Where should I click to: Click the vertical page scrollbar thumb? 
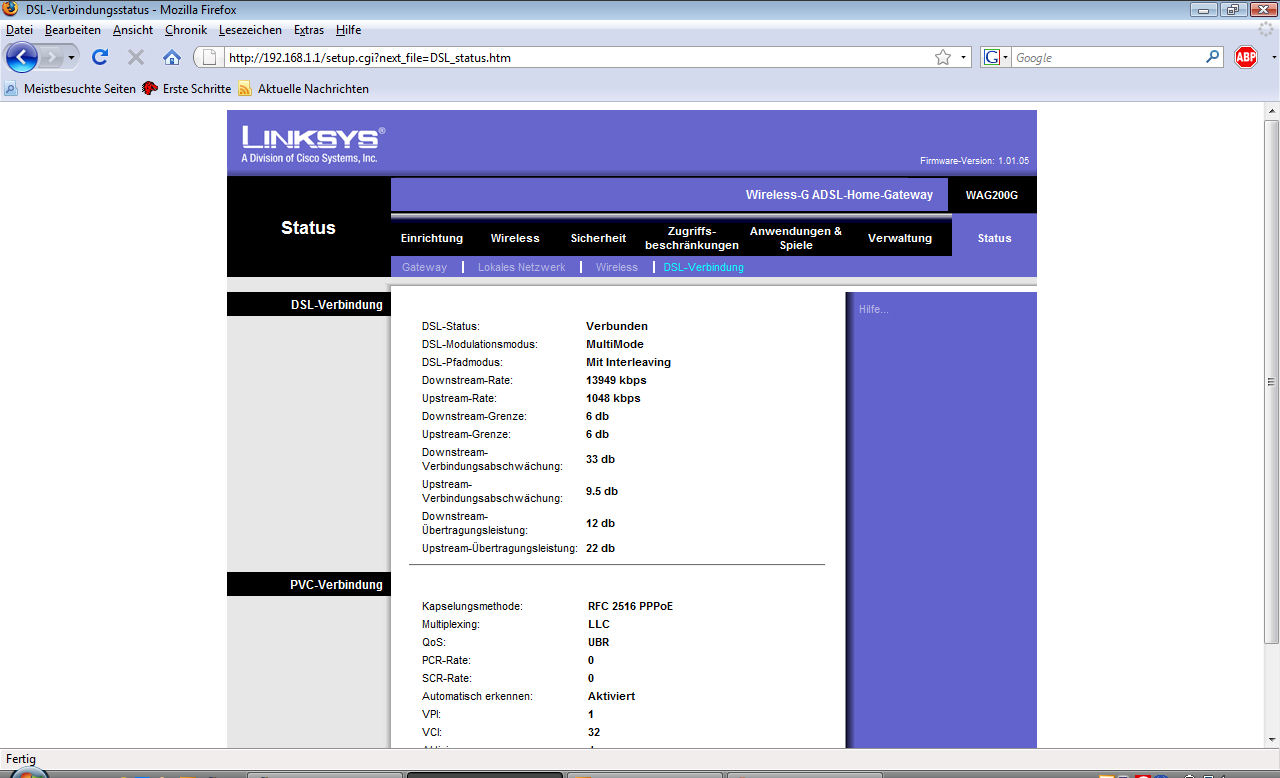[1271, 380]
